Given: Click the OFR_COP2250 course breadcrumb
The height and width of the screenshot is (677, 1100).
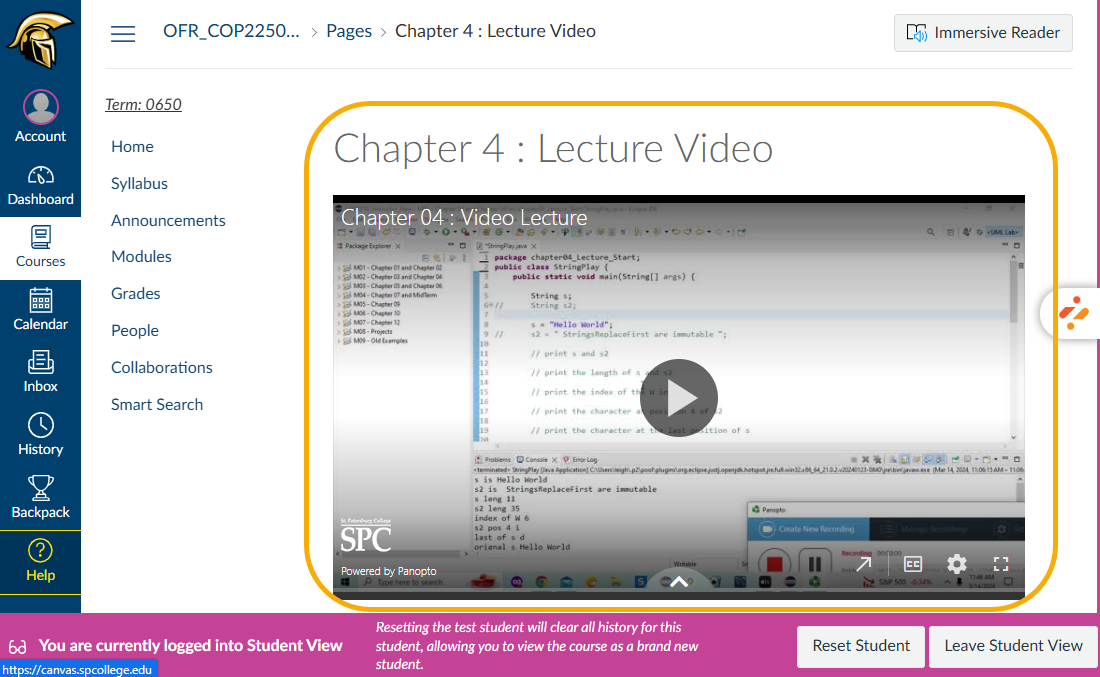Looking at the screenshot, I should [232, 31].
